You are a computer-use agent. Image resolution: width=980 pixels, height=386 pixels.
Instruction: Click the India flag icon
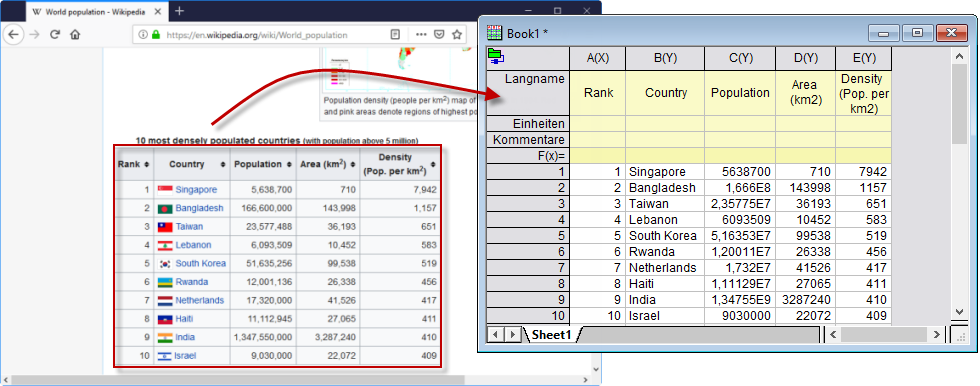[x=165, y=337]
